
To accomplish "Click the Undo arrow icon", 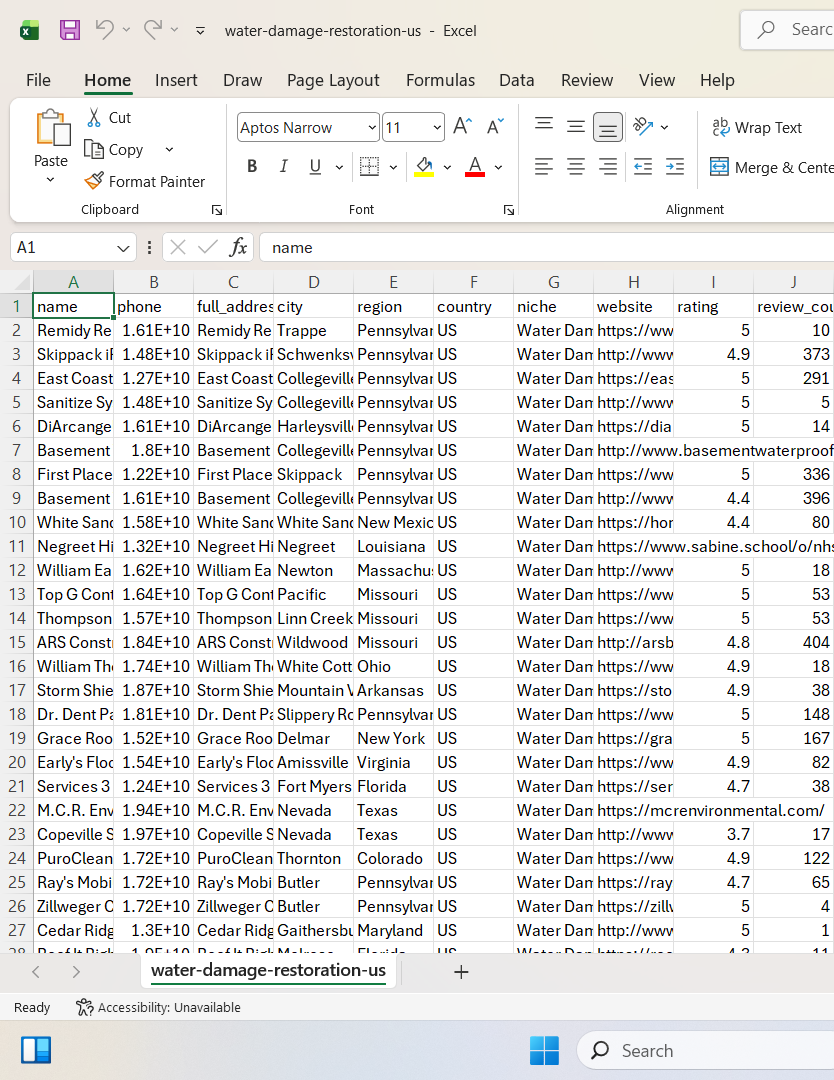I will click(105, 30).
